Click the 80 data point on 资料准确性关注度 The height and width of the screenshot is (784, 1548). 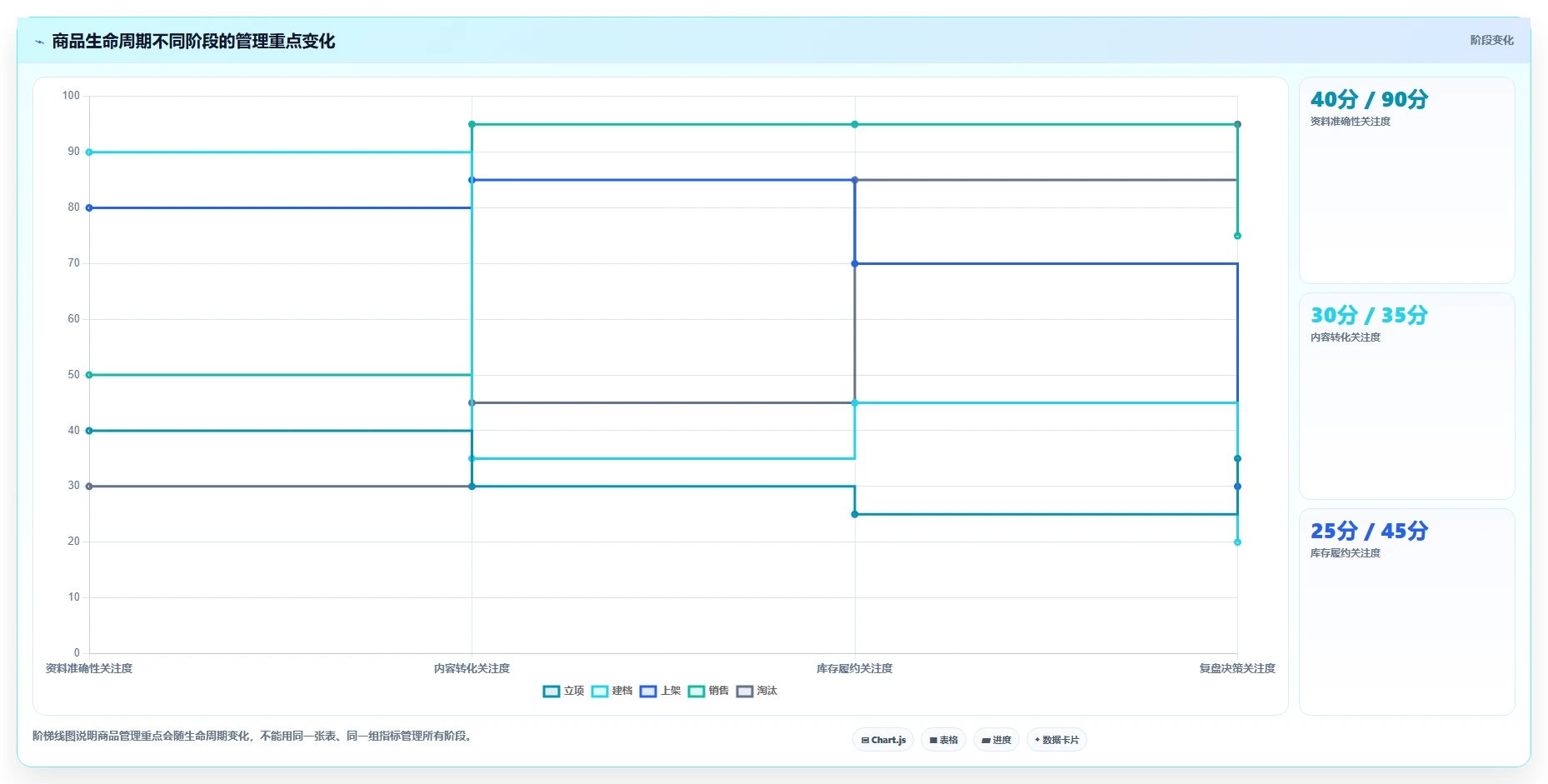pos(89,208)
